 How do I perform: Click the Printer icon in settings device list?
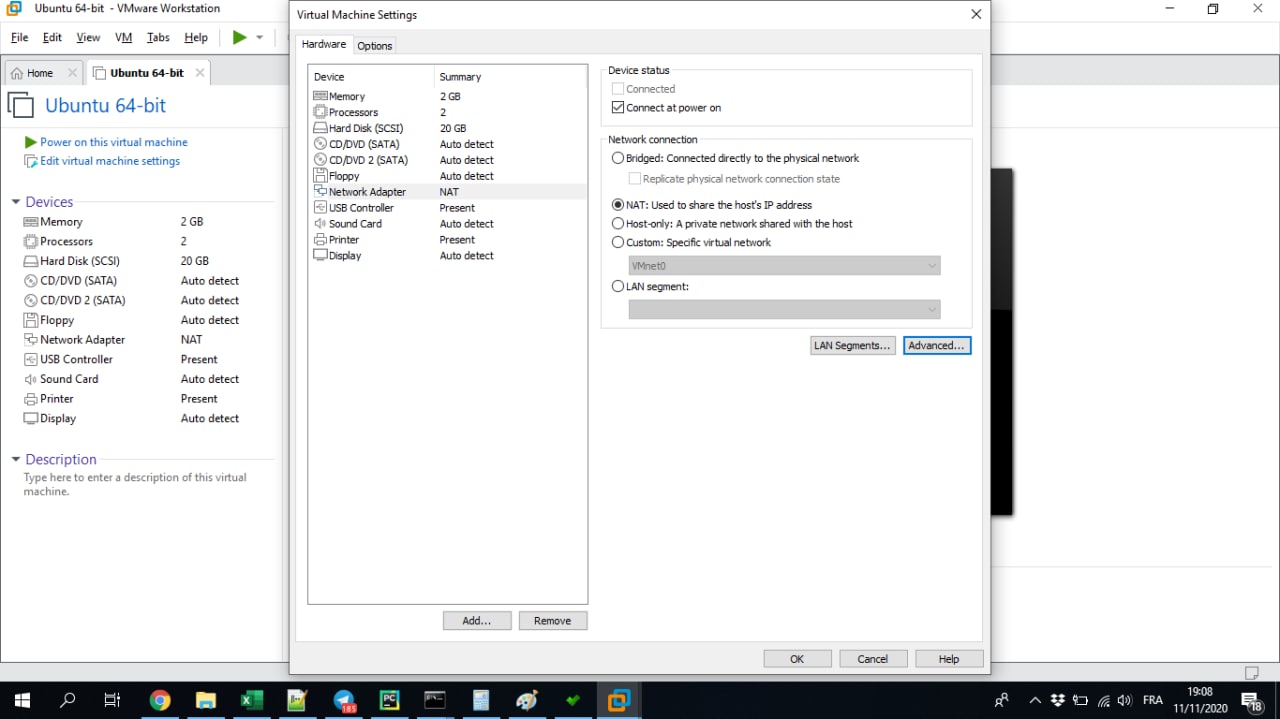click(320, 240)
